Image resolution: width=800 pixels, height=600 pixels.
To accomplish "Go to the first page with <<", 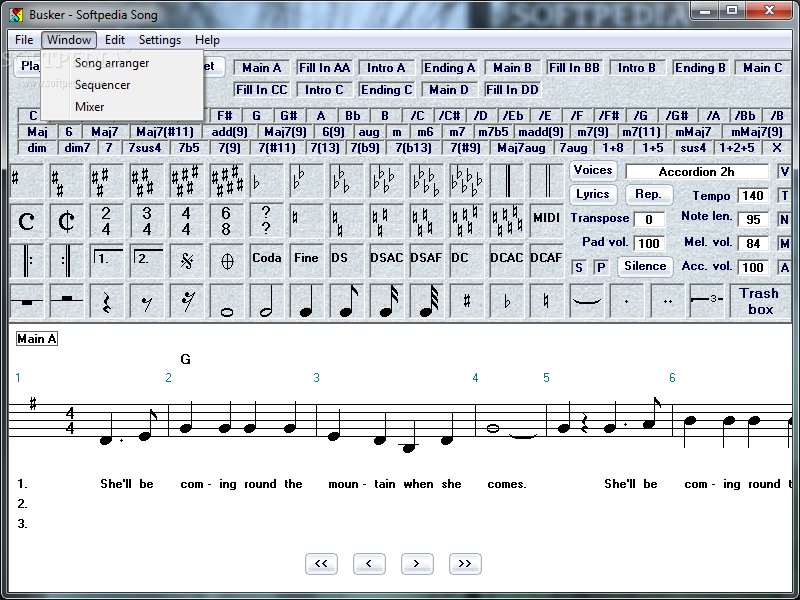I will pyautogui.click(x=321, y=564).
